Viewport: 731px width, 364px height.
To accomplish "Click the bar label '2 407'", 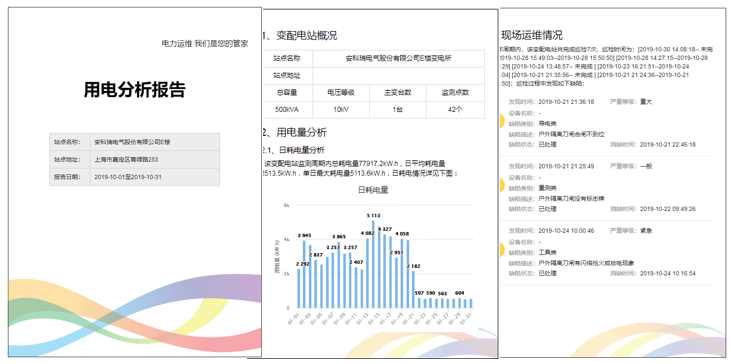I will click(x=356, y=262).
